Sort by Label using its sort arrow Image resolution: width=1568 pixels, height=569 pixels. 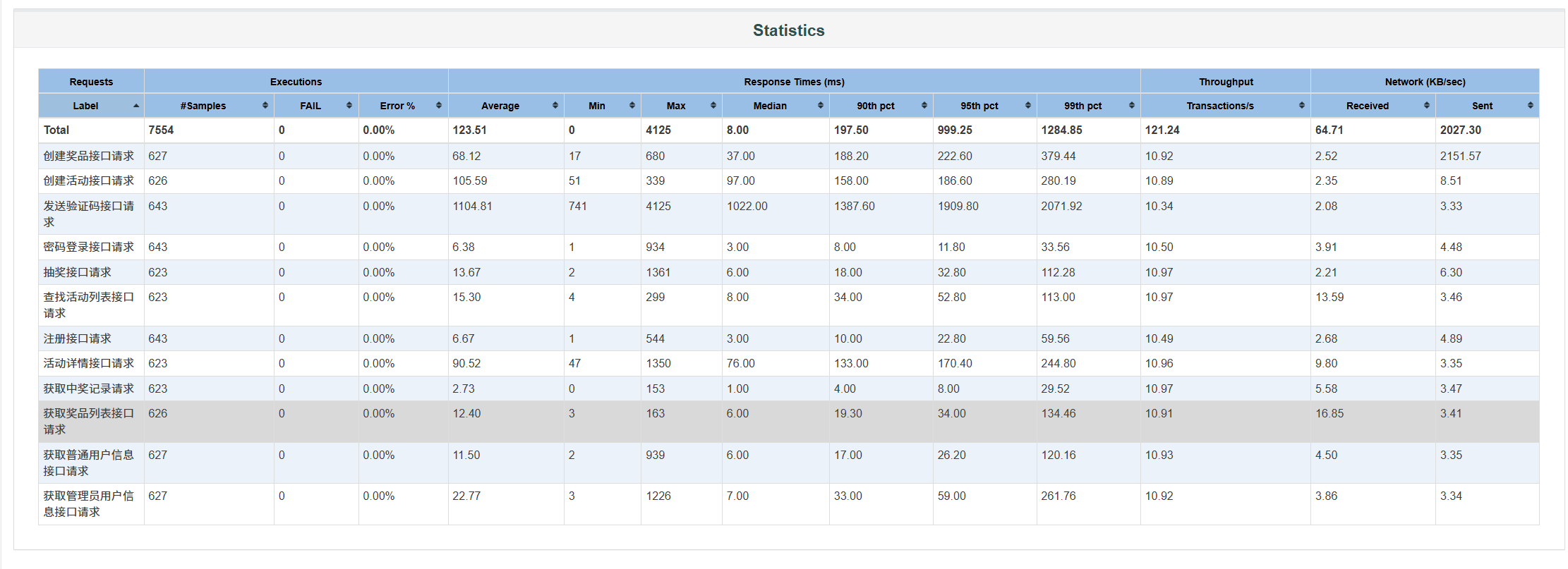point(136,106)
